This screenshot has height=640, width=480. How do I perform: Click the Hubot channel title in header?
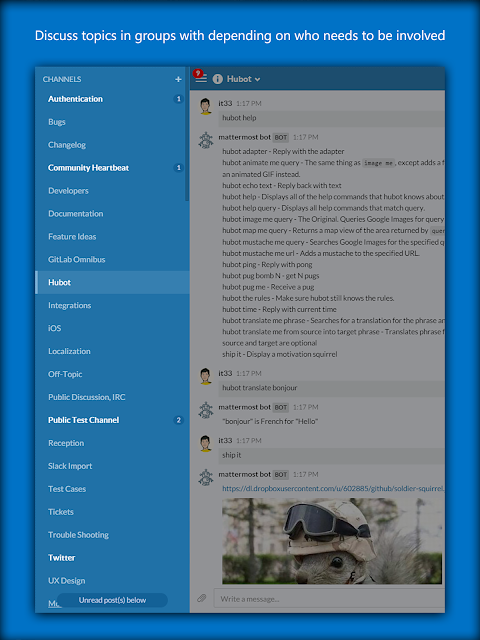click(239, 79)
